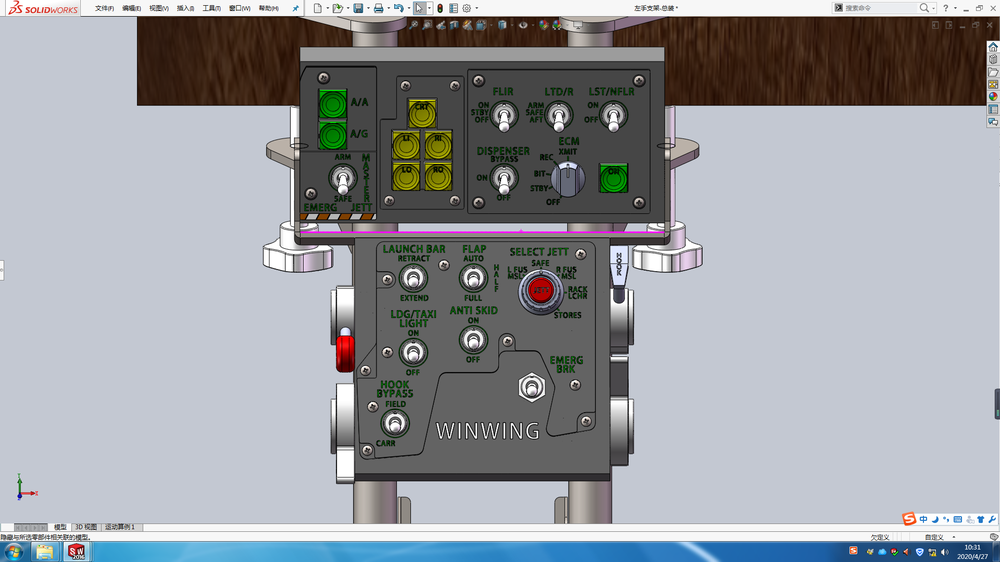
Task: Expand the Print dropdown arrow
Action: [388, 8]
